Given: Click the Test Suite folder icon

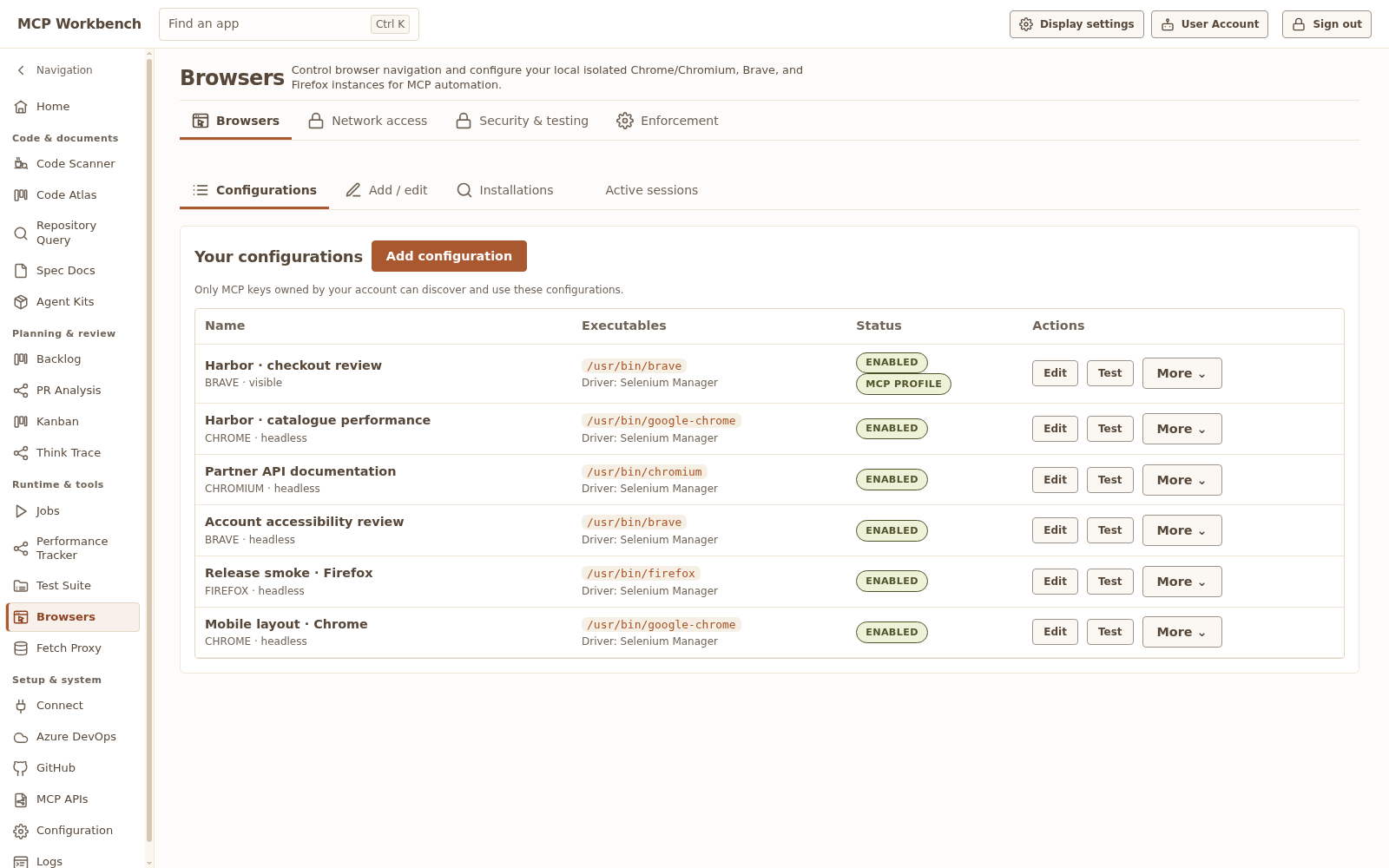Looking at the screenshot, I should tap(21, 586).
